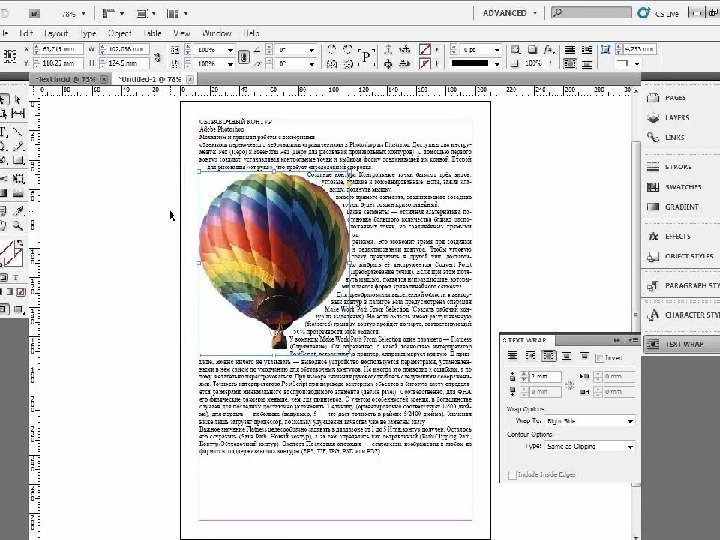Open the Text Wrap panel flyout menu
This screenshot has width=720, height=540.
pyautogui.click(x=633, y=340)
